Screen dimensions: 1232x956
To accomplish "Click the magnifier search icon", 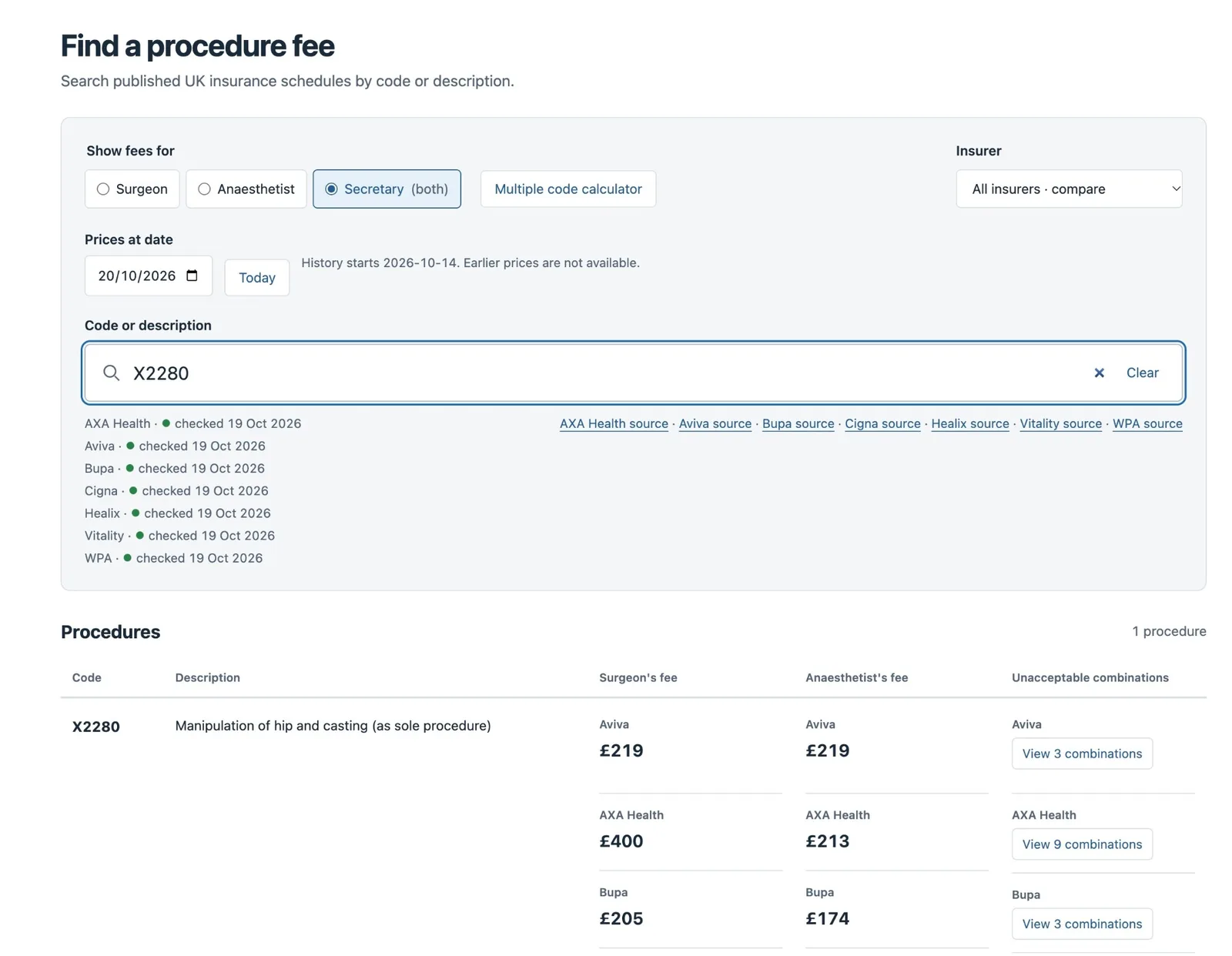I will click(x=112, y=373).
